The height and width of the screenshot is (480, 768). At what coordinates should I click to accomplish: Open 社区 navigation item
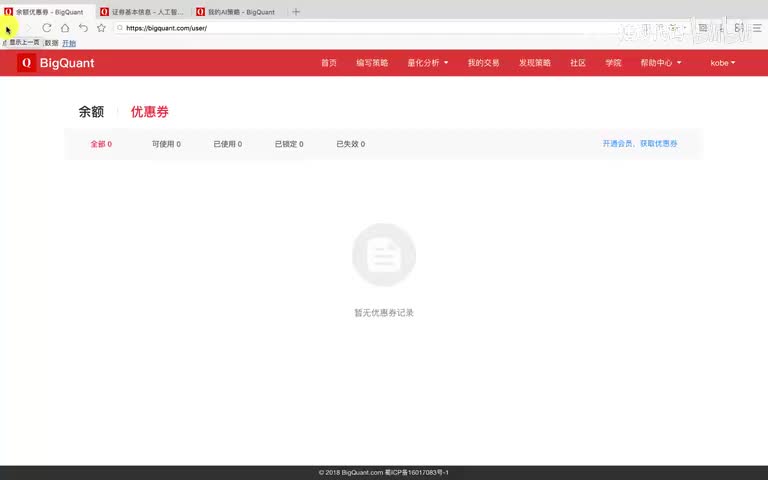click(578, 63)
